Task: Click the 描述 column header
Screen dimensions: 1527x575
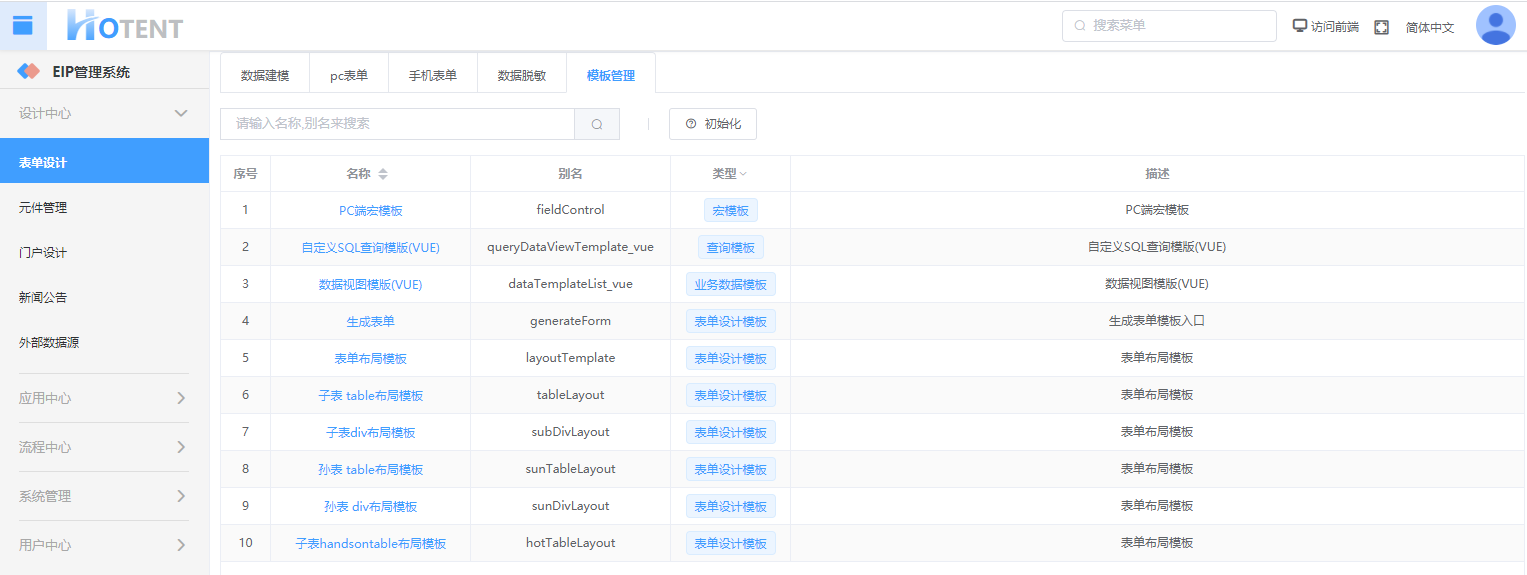Action: click(x=1157, y=174)
